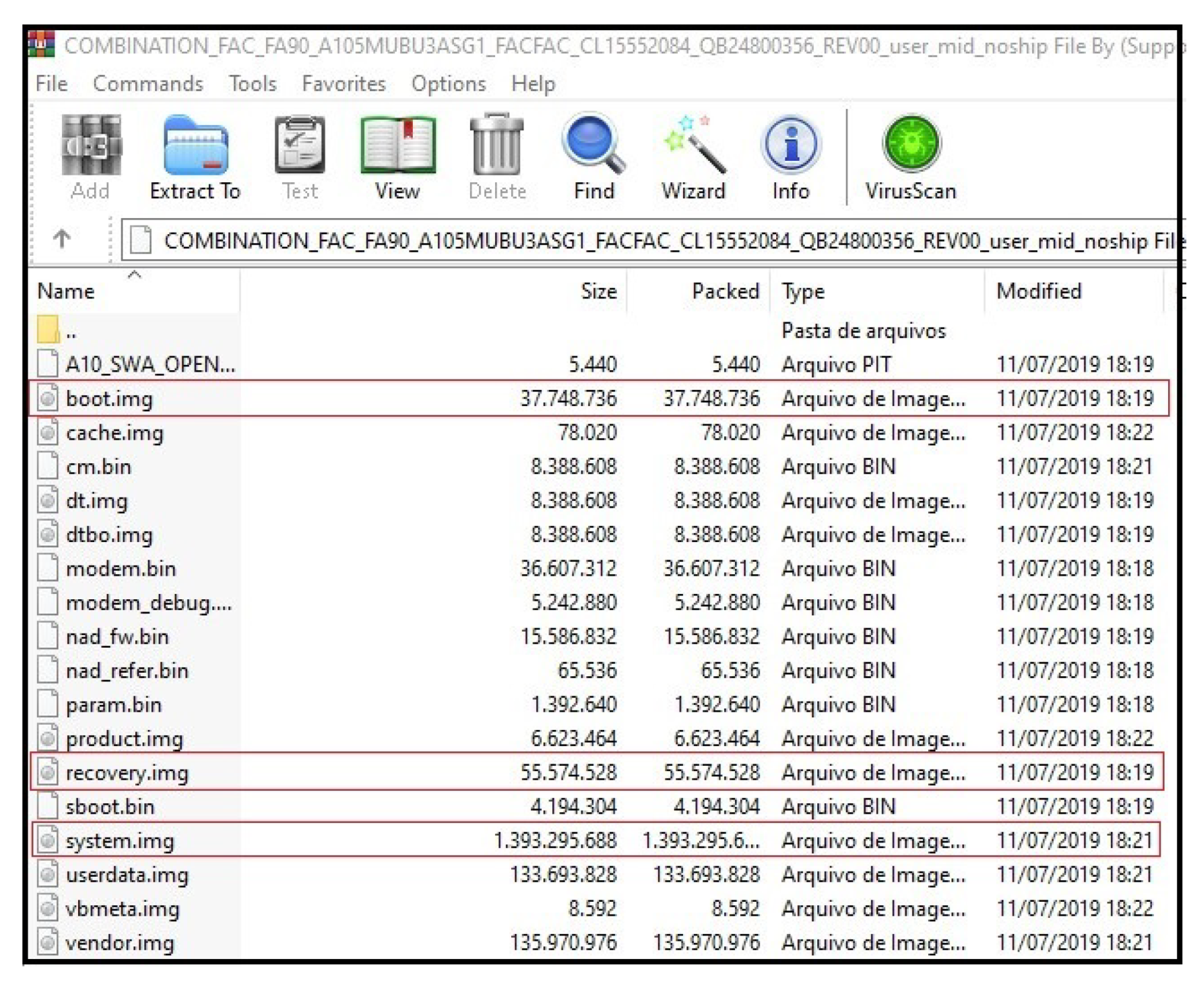Open the Tools menu
The height and width of the screenshot is (985, 1204).
pyautogui.click(x=253, y=84)
